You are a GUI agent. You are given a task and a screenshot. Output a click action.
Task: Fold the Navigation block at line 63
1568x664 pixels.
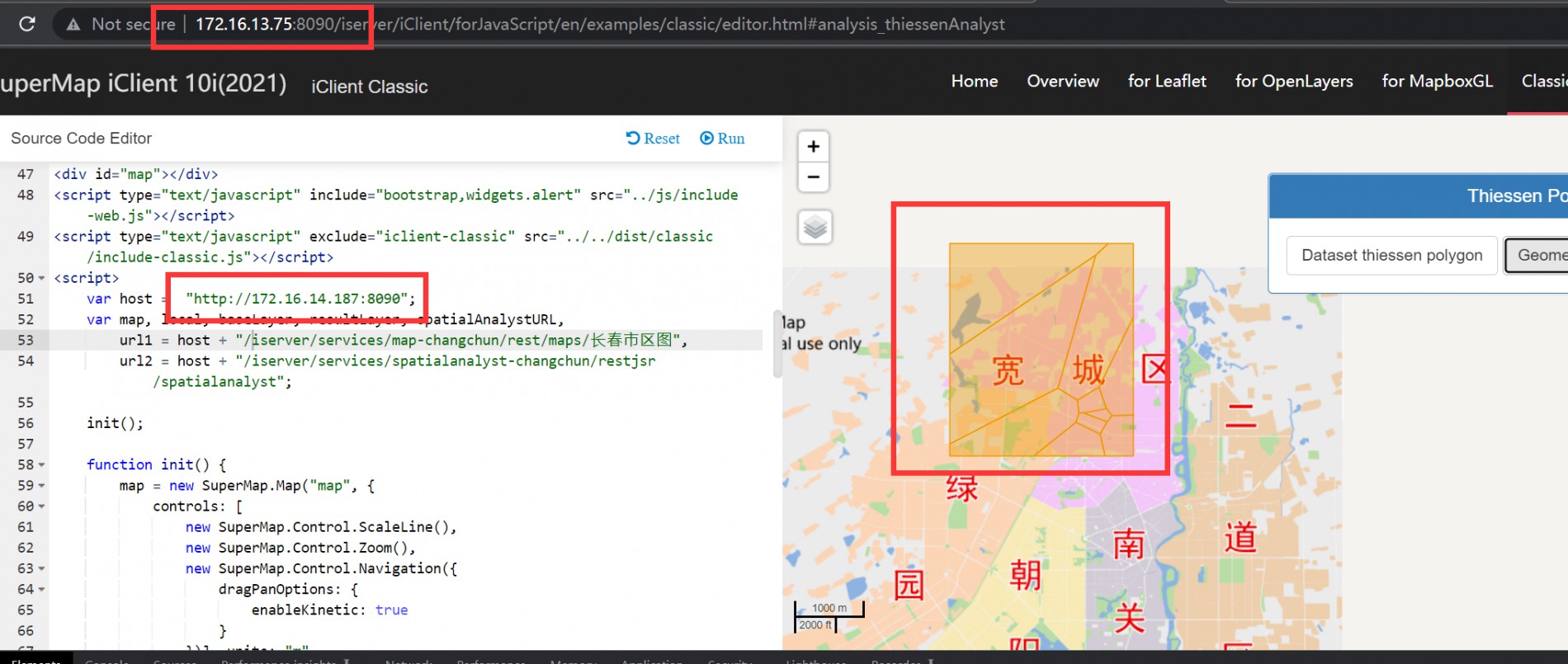pos(42,568)
